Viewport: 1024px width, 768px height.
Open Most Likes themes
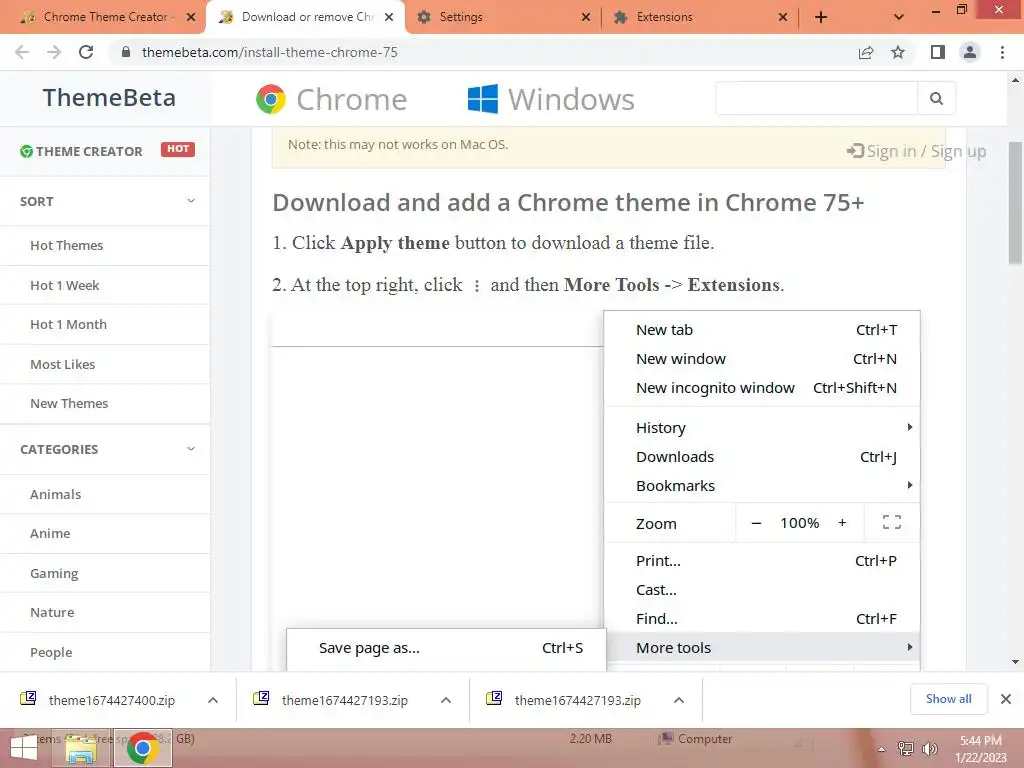pos(63,364)
